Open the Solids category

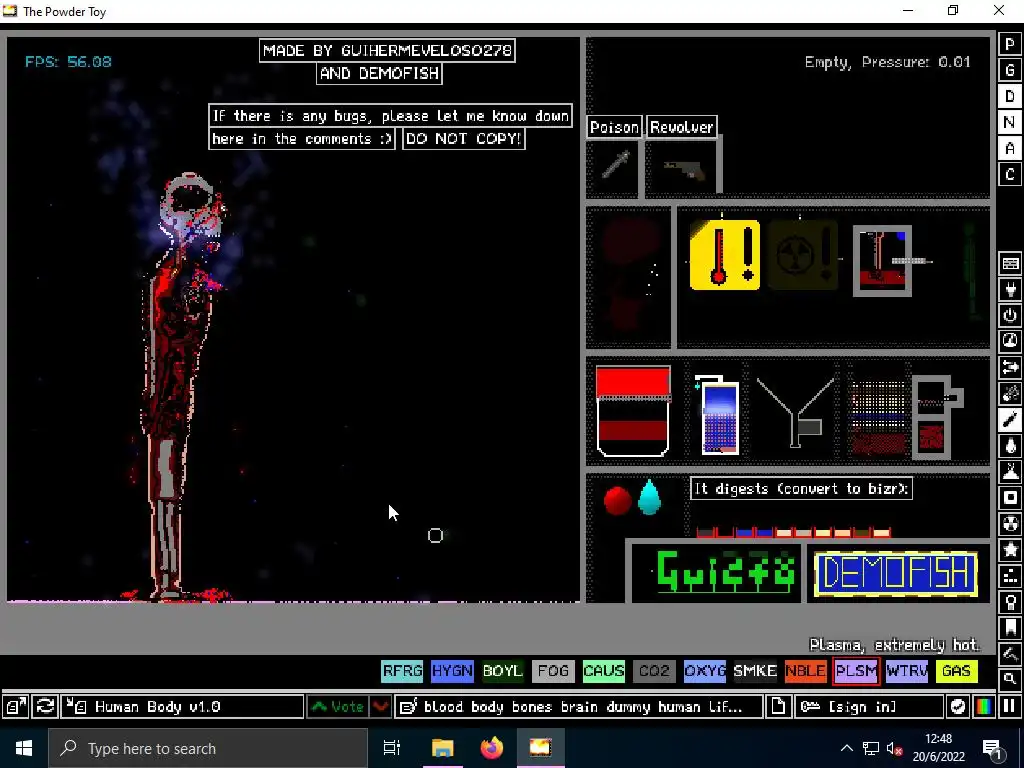[x=1010, y=498]
